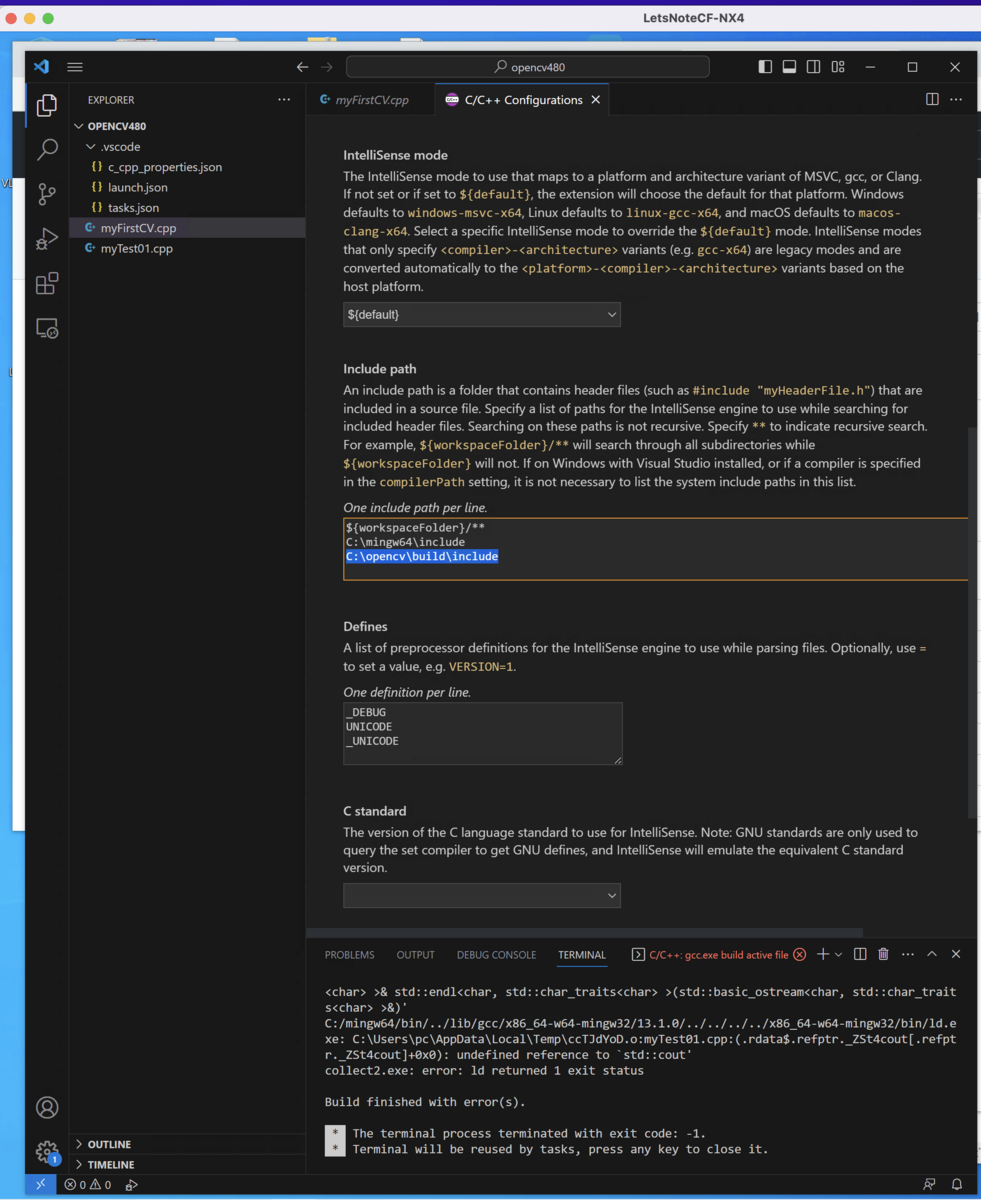The image size is (981, 1200).
Task: Open Customize Layout icon
Action: [x=838, y=67]
